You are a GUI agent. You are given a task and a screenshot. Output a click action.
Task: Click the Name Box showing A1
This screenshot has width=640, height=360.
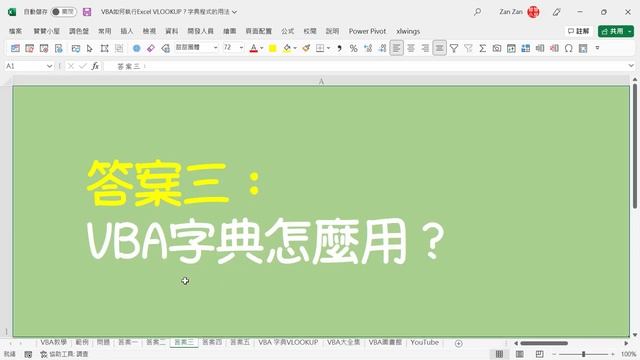(x=25, y=66)
